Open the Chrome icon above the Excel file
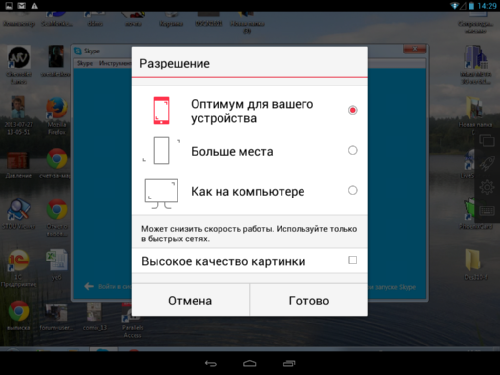500x375 pixels. (x=57, y=217)
